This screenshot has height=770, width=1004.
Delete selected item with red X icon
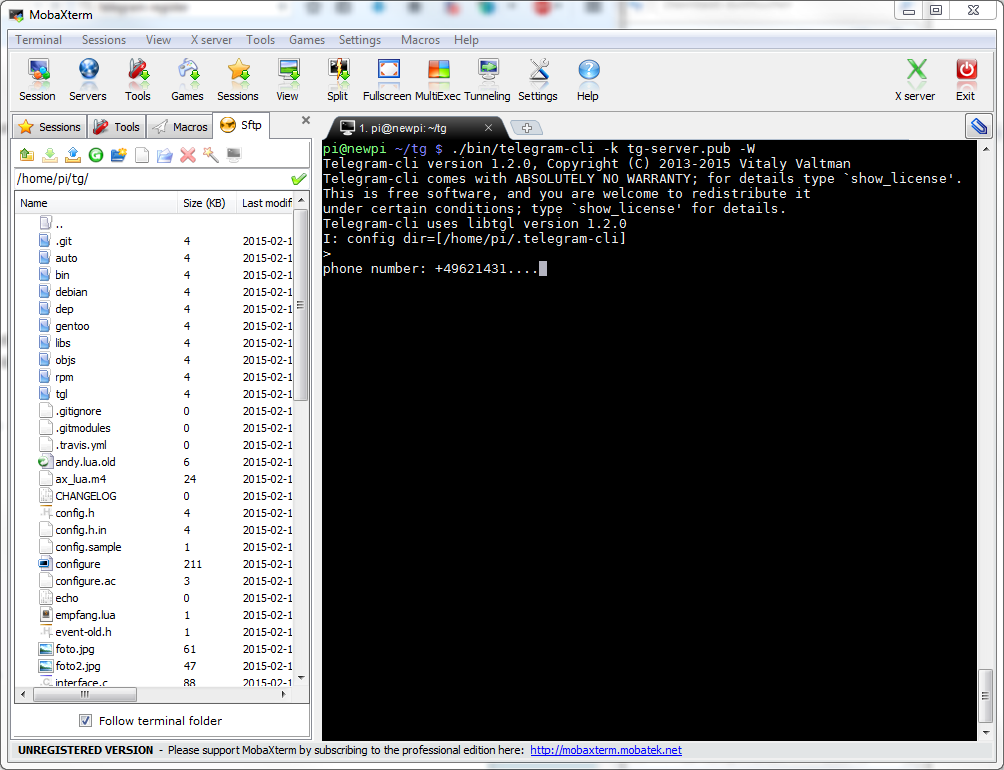[188, 155]
